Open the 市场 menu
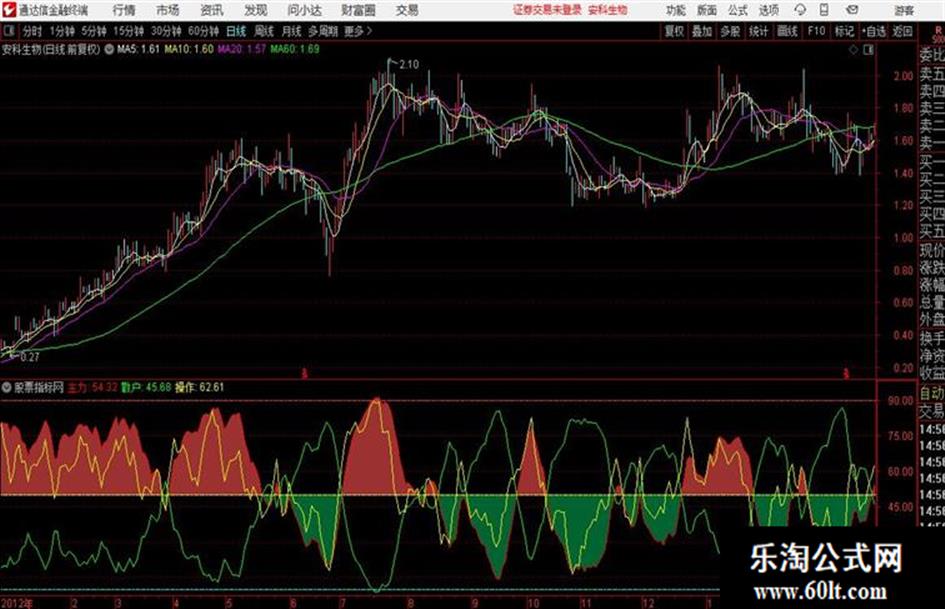 pyautogui.click(x=168, y=10)
